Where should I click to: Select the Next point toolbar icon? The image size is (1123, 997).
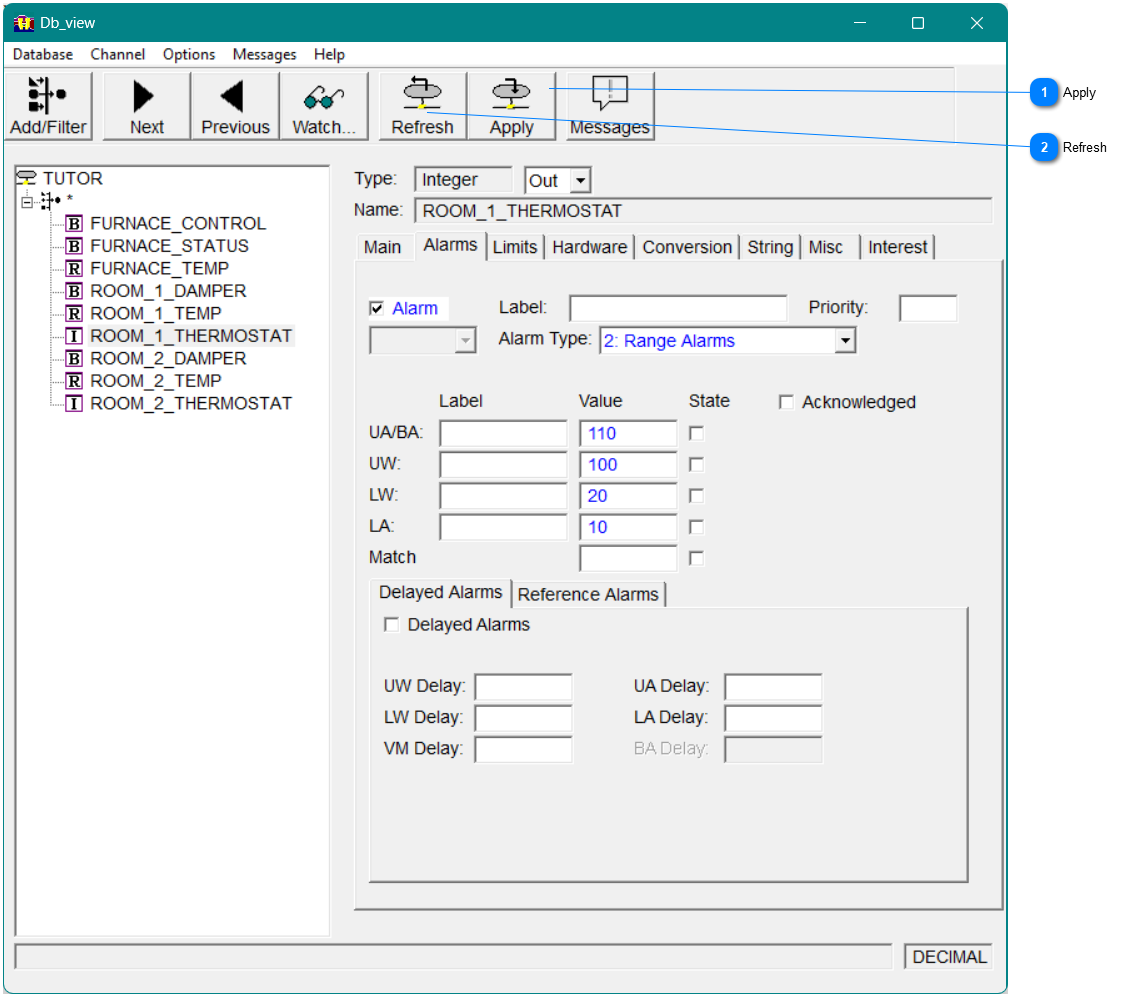tap(145, 100)
